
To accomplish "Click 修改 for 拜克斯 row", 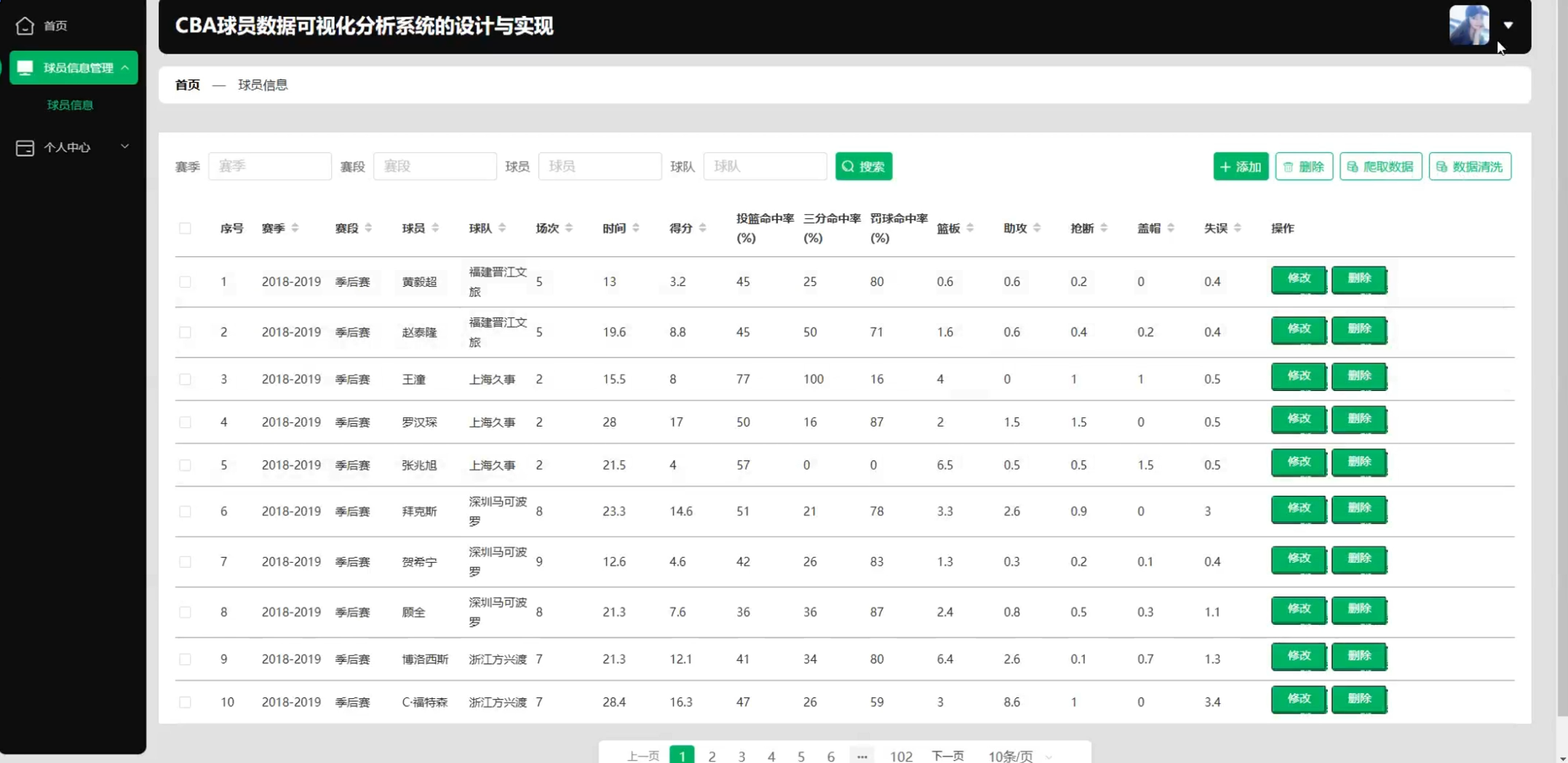I will pos(1299,510).
